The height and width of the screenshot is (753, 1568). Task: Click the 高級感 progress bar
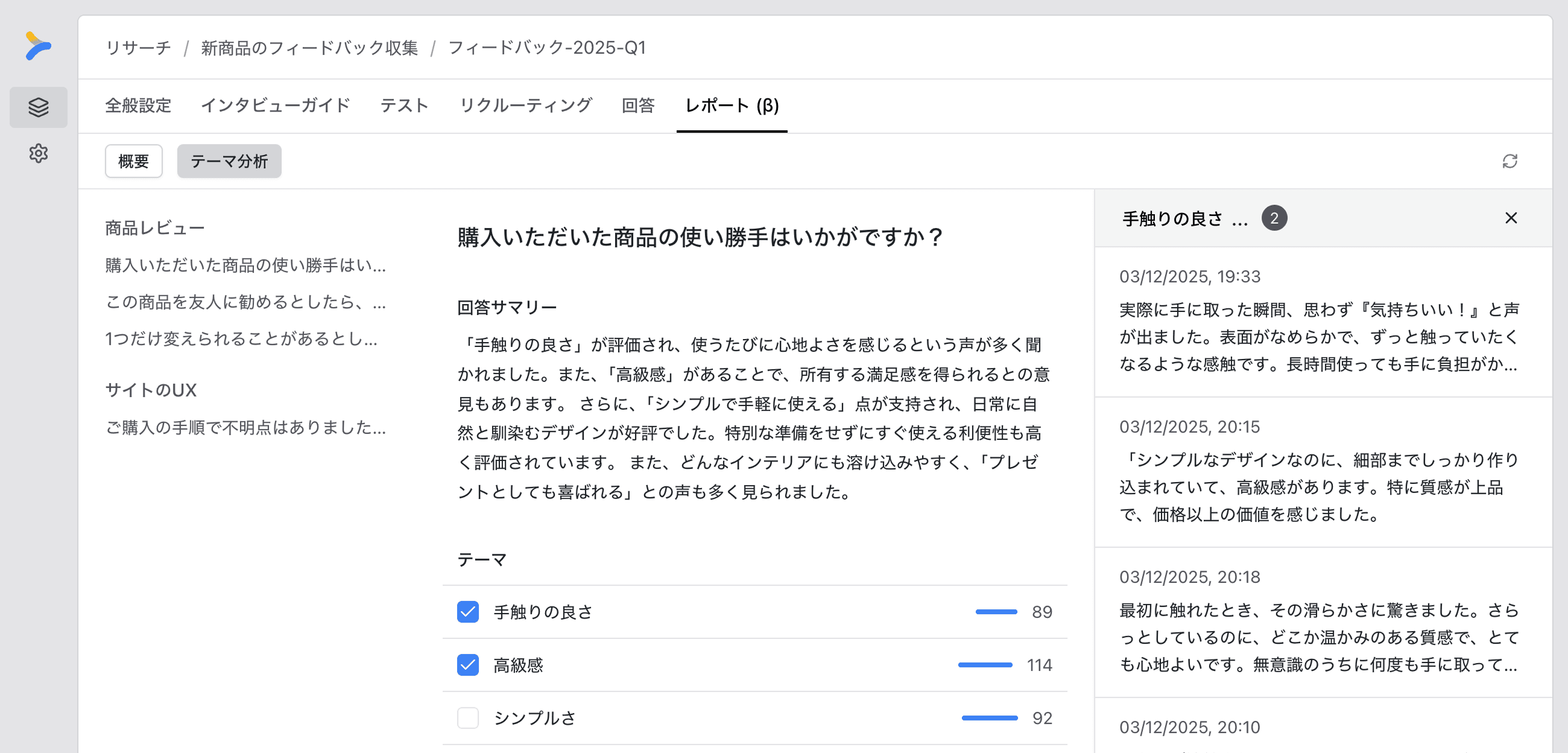pyautogui.click(x=985, y=665)
